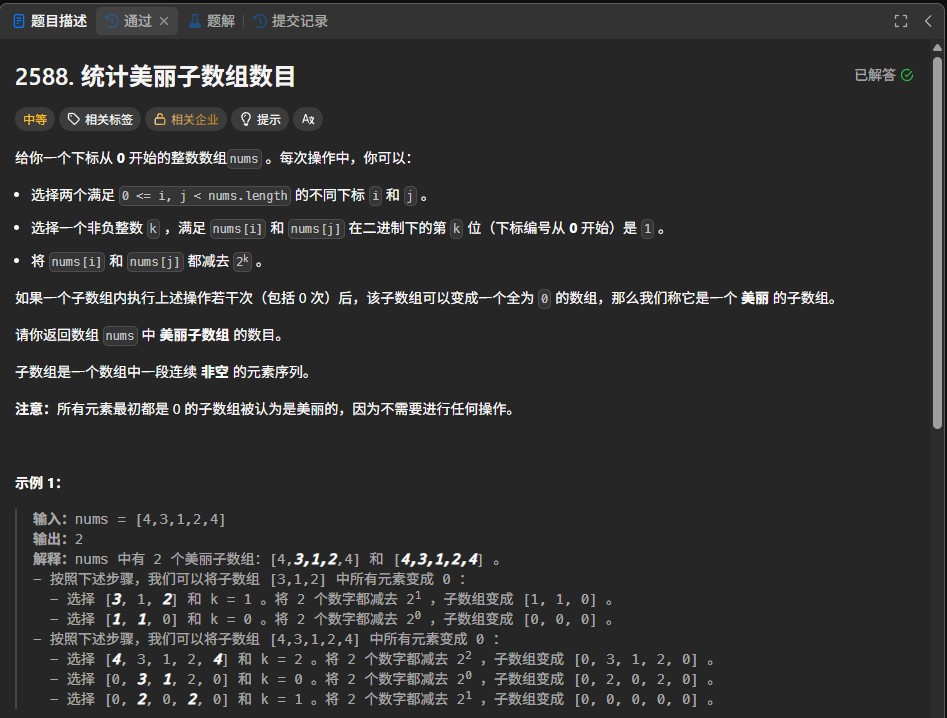Click the tag icon on 相关标签
This screenshot has width=947, height=718.
pyautogui.click(x=74, y=120)
